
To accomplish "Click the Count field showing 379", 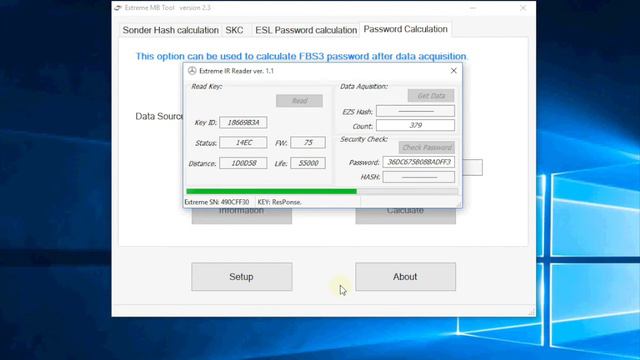I will [x=415, y=125].
